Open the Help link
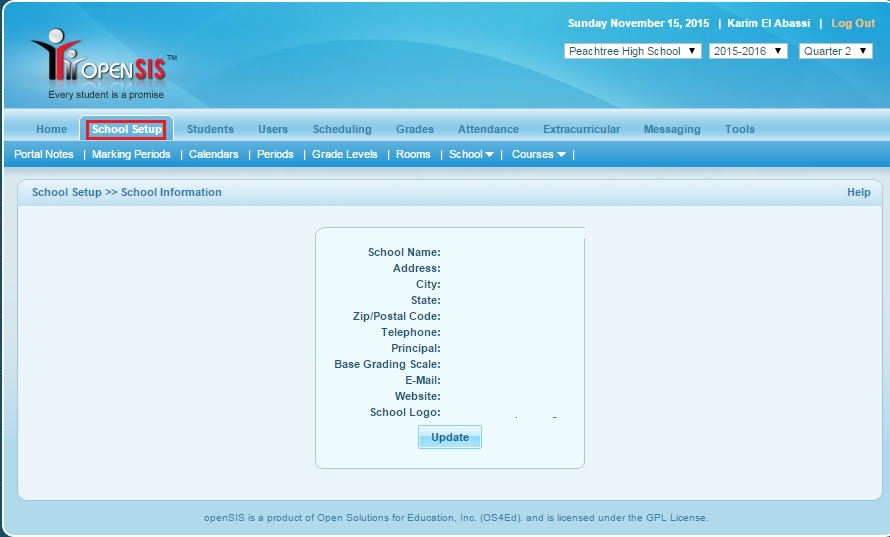 [858, 192]
